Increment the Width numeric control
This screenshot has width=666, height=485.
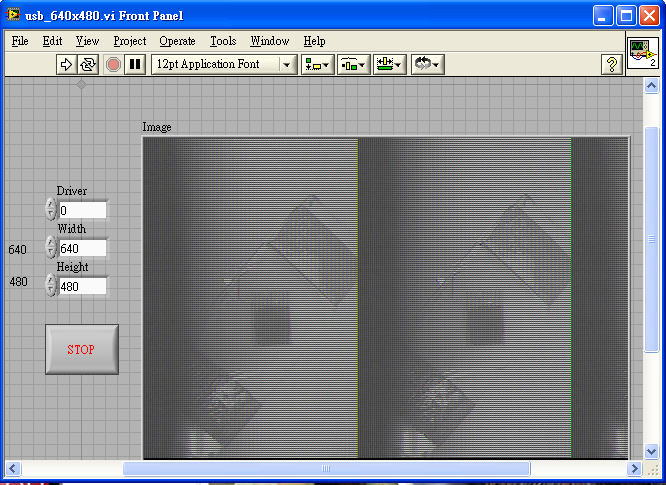click(51, 242)
